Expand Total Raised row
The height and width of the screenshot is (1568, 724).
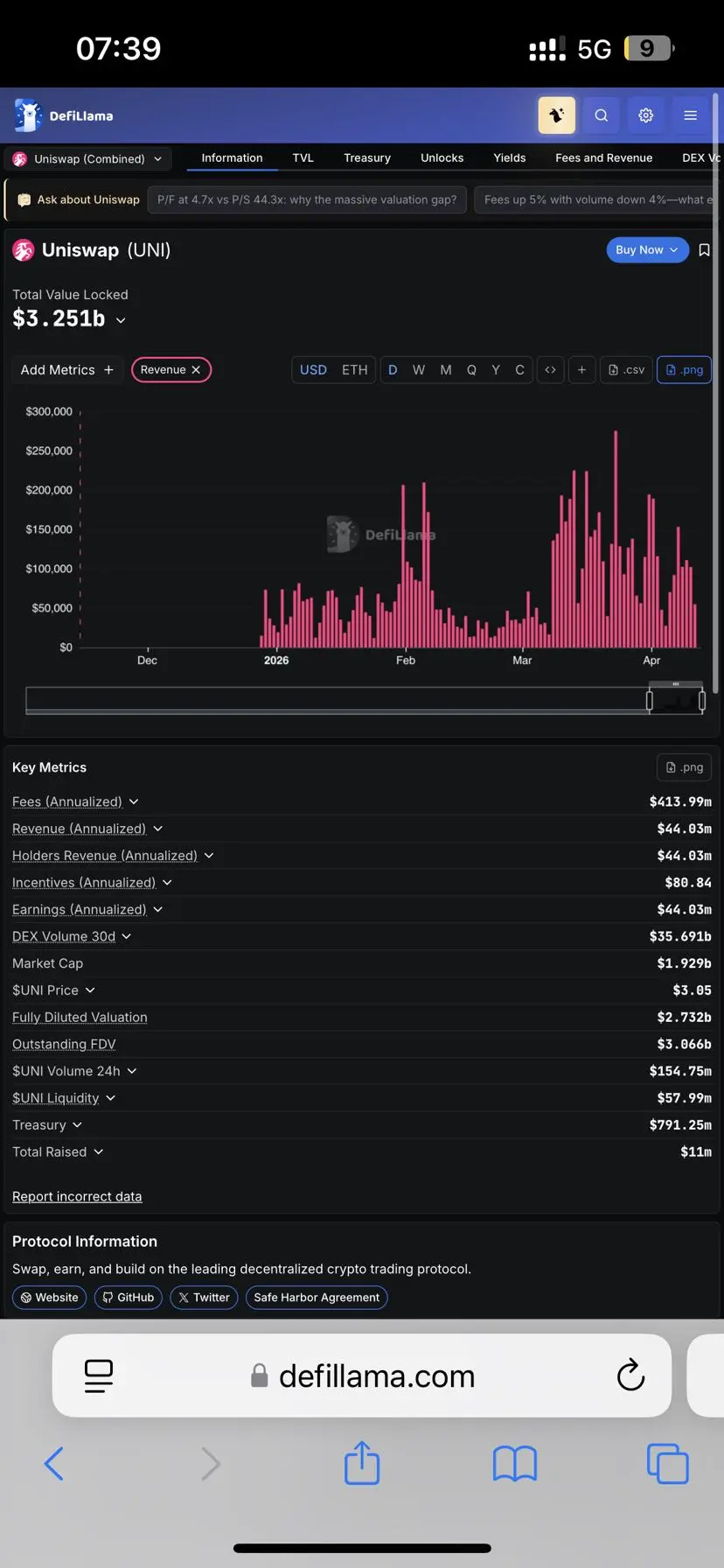[x=98, y=1152]
